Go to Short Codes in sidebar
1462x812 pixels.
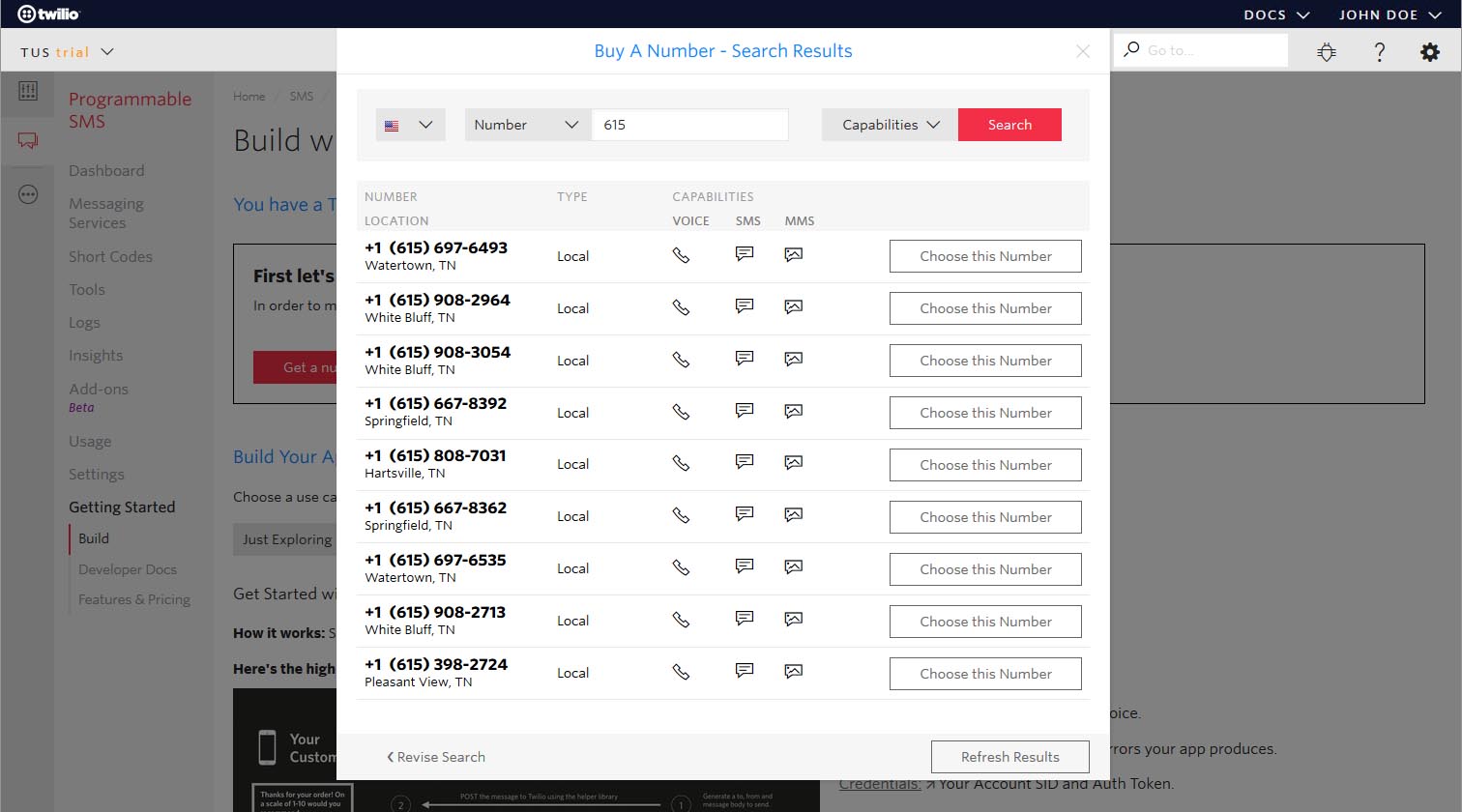[x=110, y=257]
